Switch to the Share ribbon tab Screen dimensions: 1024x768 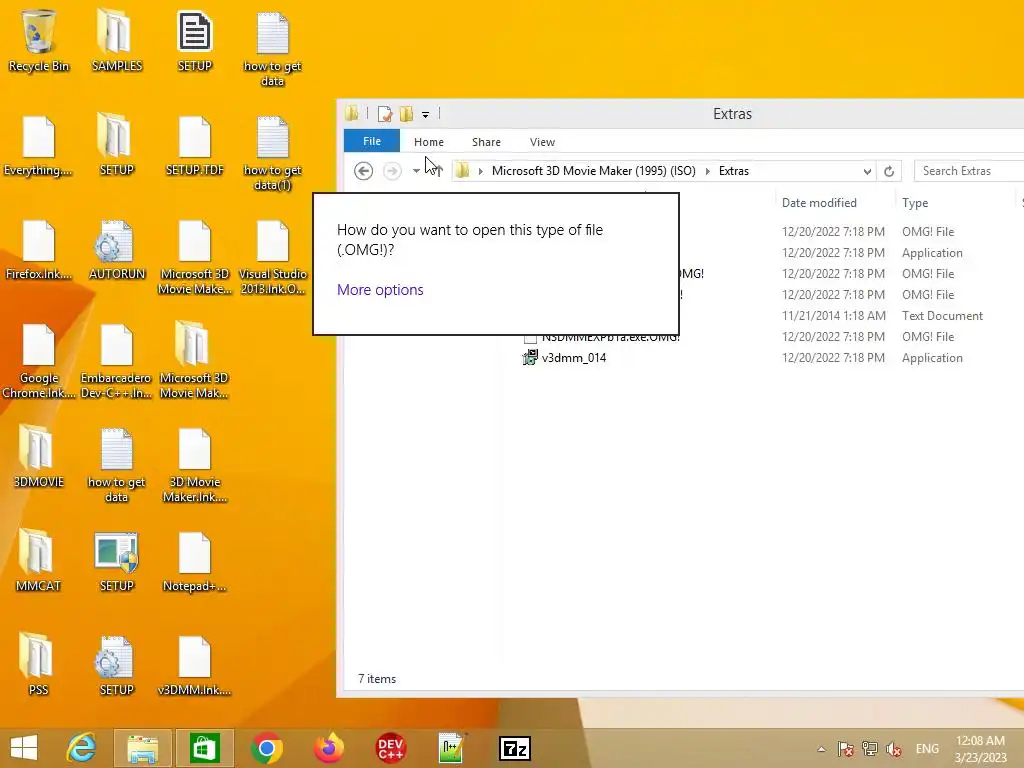[486, 142]
